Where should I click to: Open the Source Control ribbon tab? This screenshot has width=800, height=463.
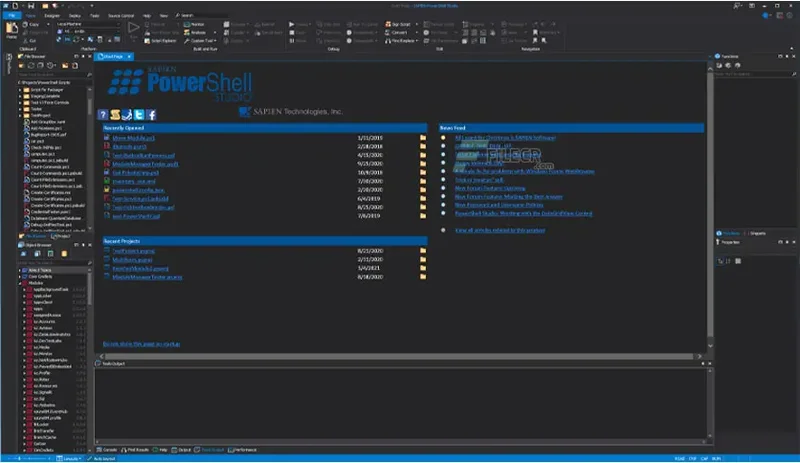pyautogui.click(x=121, y=16)
